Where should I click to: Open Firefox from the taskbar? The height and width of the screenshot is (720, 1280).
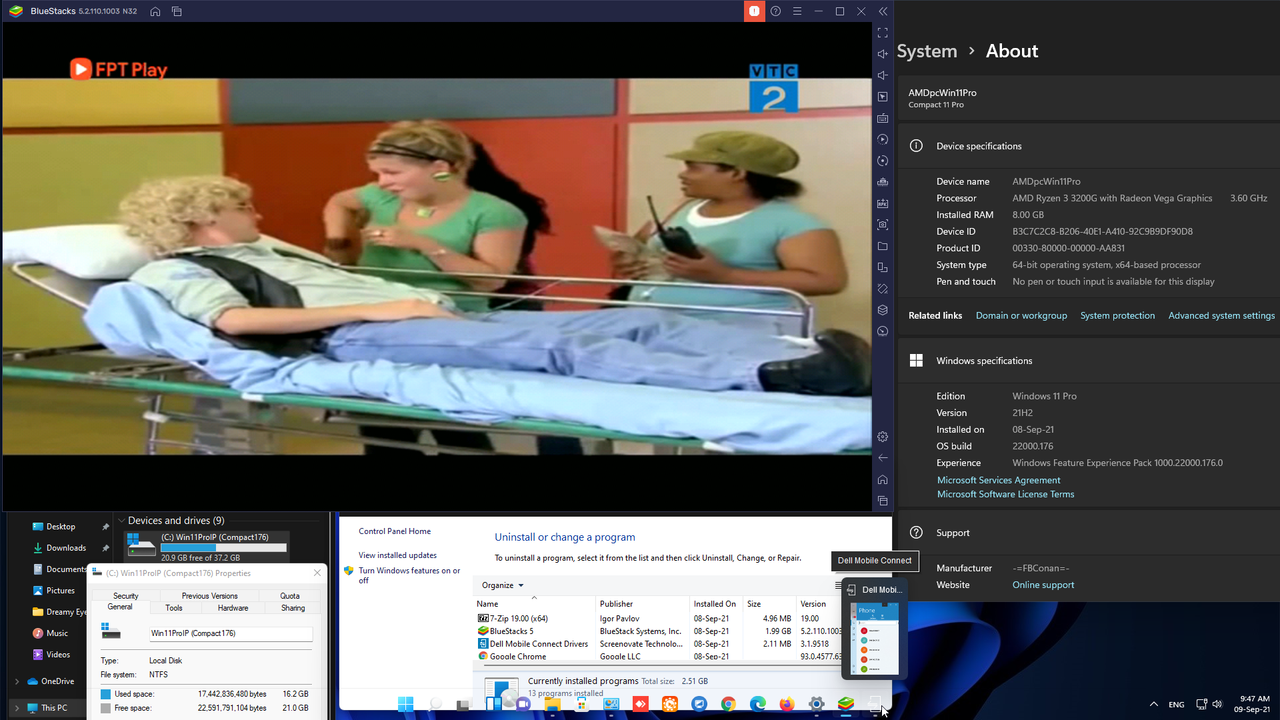pyautogui.click(x=786, y=704)
